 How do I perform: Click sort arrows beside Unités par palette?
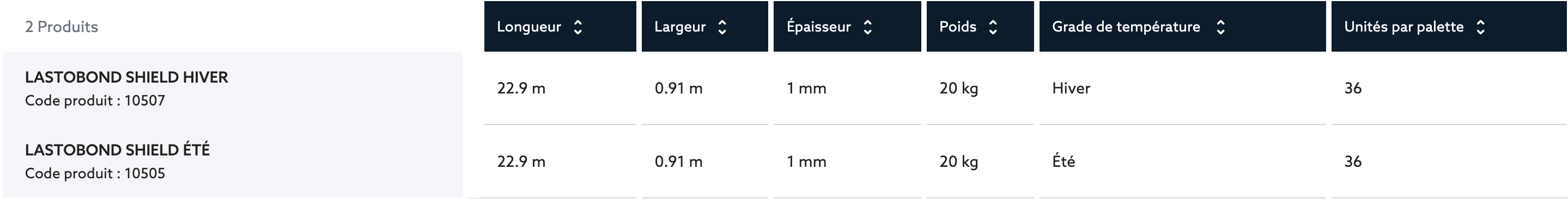coord(1480,27)
